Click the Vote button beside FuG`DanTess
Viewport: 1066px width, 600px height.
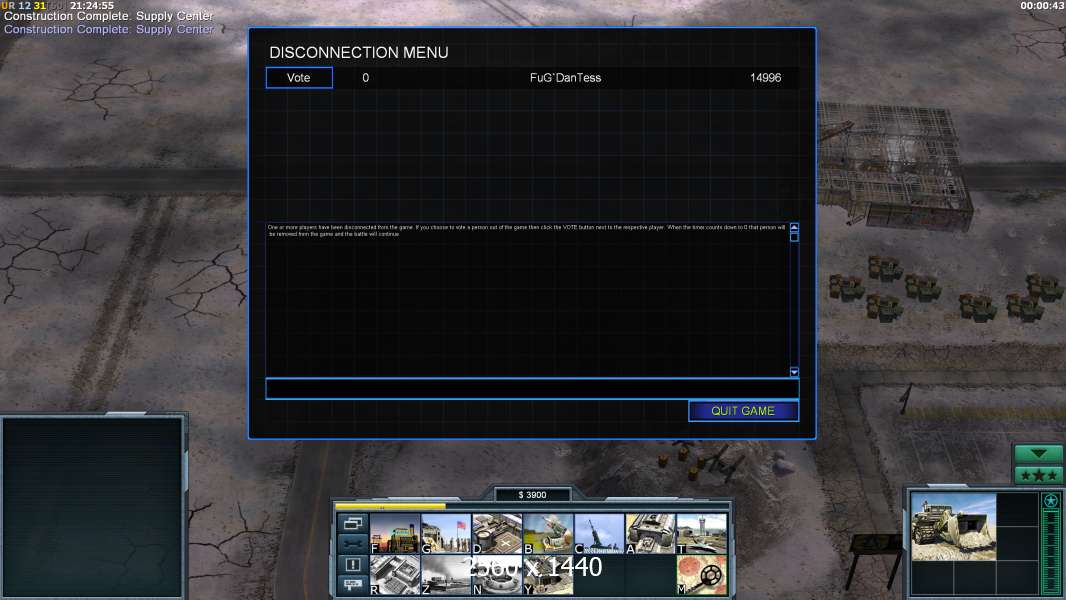299,77
